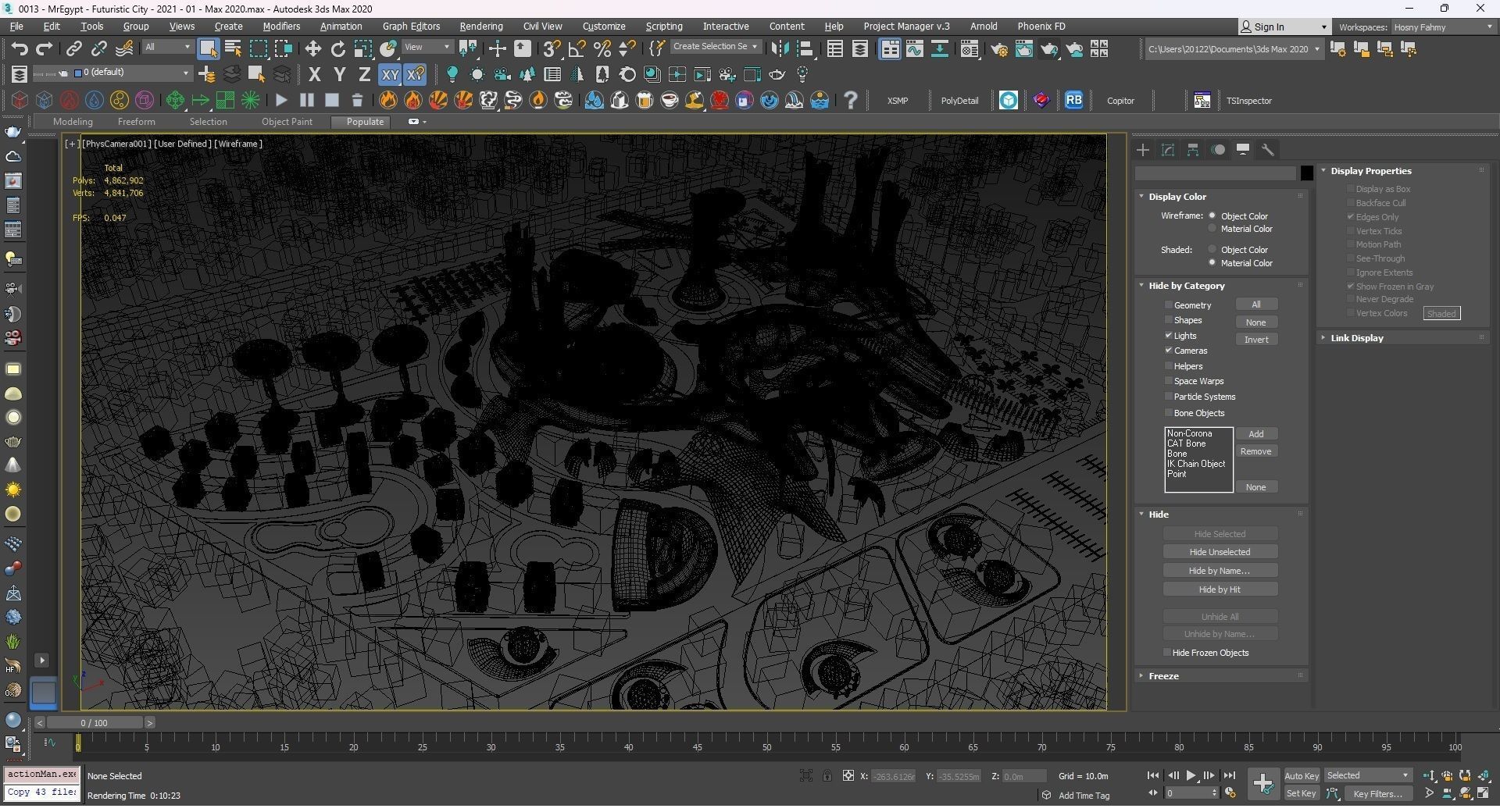Go to the end frame

pos(1229,775)
